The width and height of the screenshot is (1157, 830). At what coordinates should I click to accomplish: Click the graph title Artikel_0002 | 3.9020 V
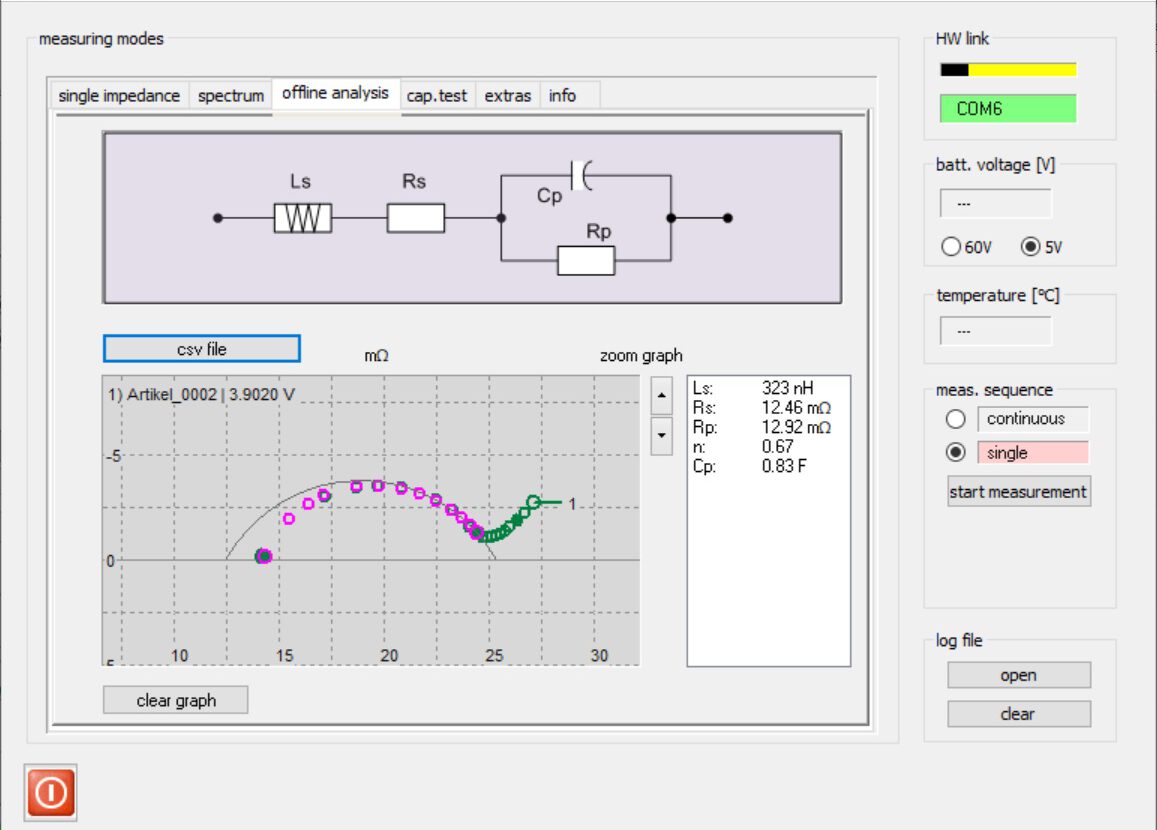click(x=201, y=395)
